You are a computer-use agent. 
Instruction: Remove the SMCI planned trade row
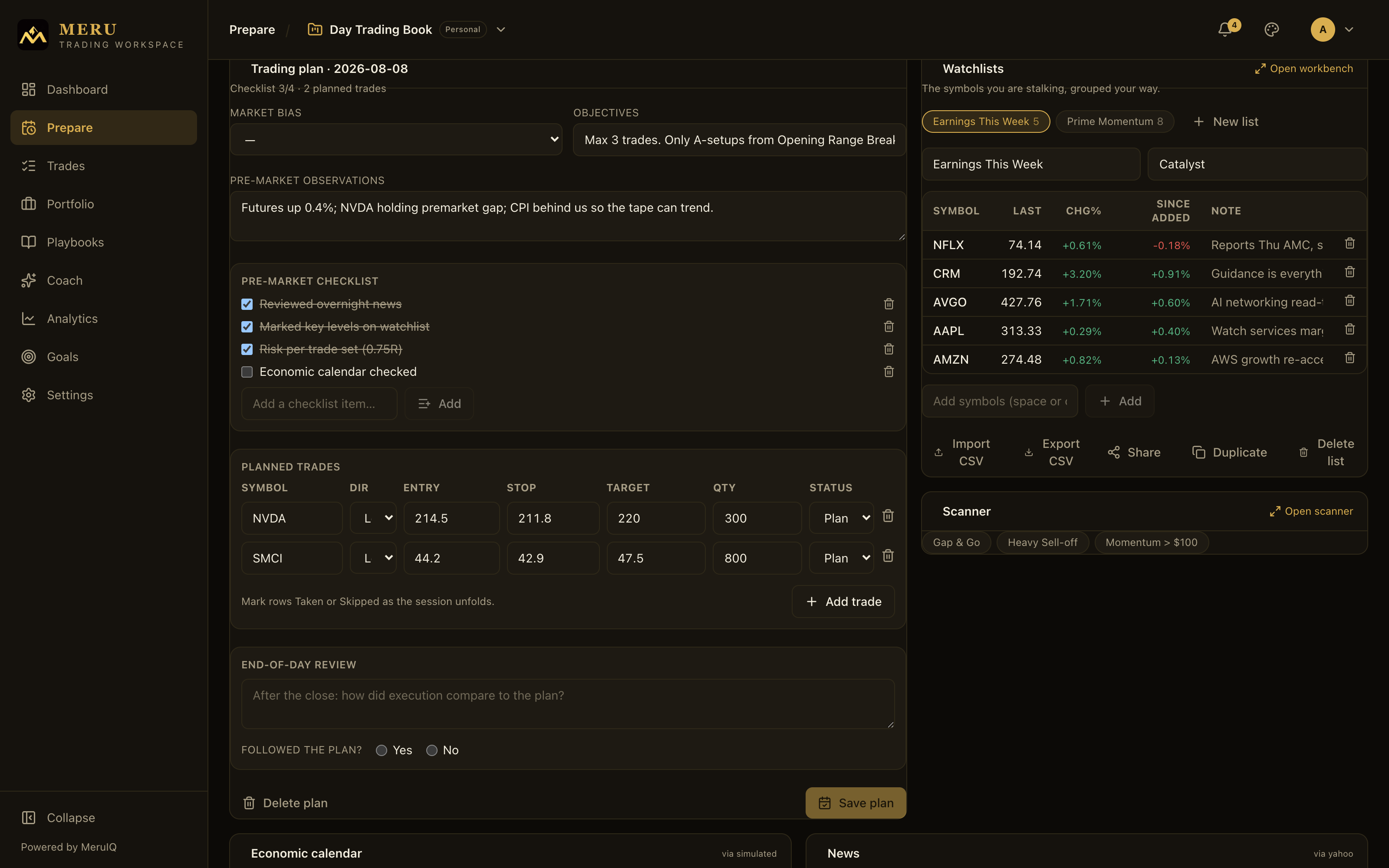(x=888, y=556)
